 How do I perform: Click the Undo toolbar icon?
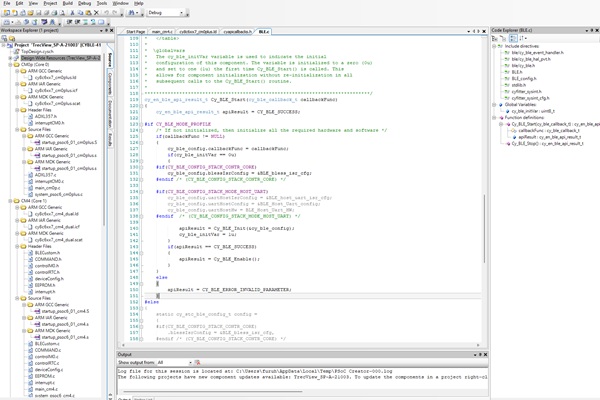106,13
